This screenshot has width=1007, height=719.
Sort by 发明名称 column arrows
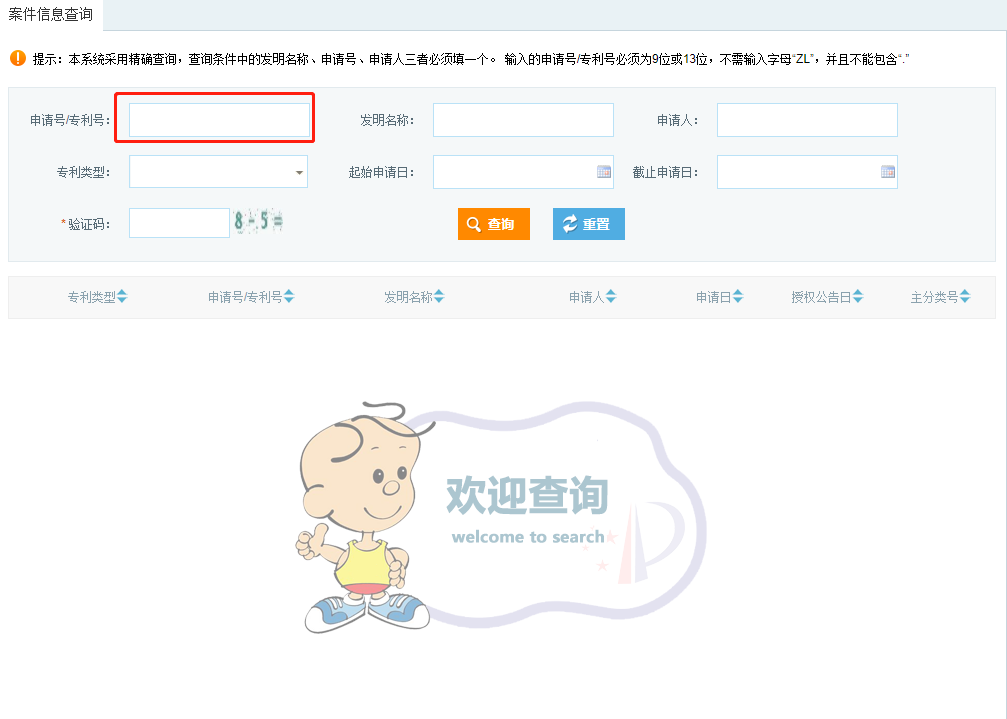point(439,297)
